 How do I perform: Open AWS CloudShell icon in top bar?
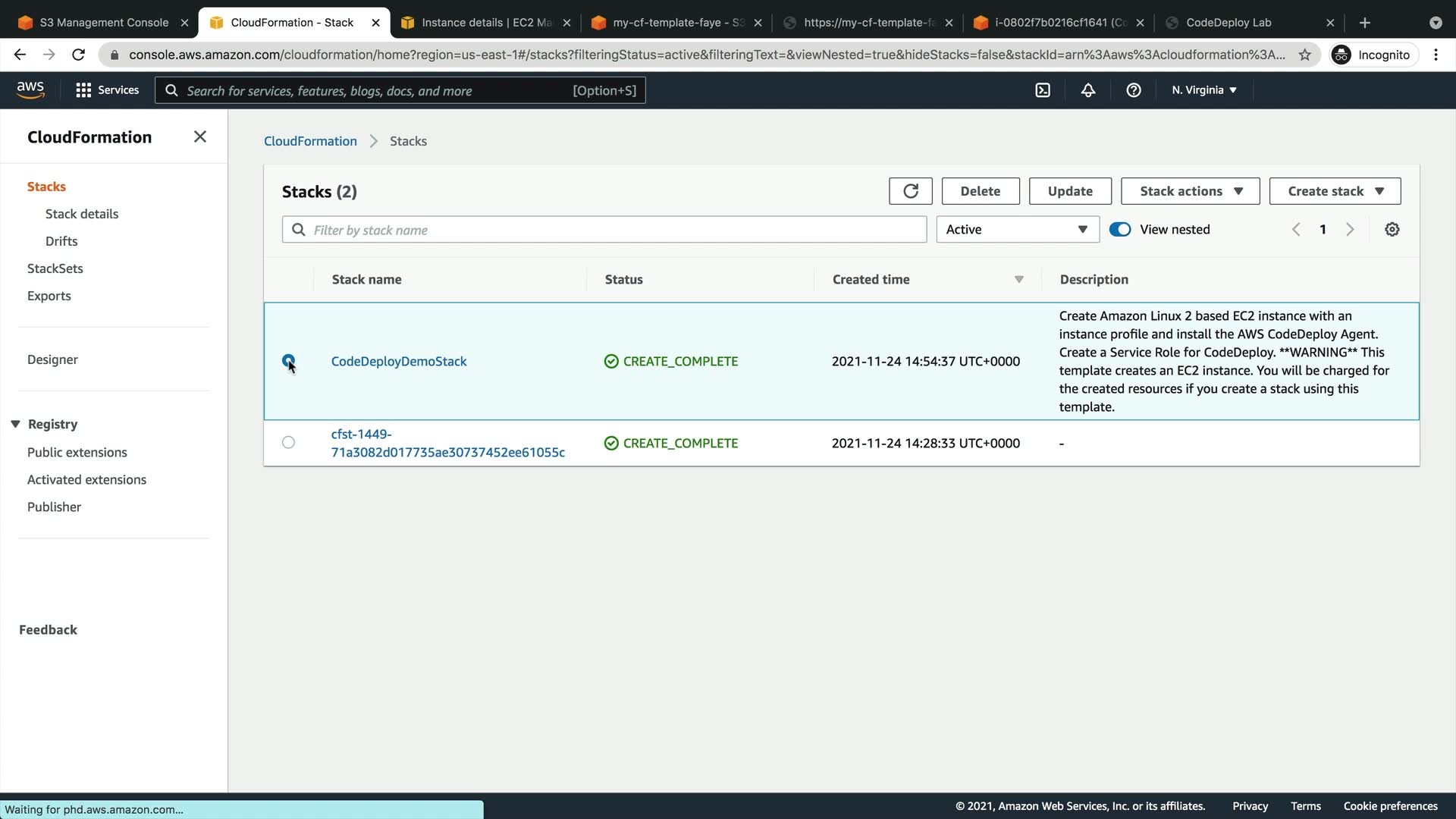click(x=1043, y=90)
